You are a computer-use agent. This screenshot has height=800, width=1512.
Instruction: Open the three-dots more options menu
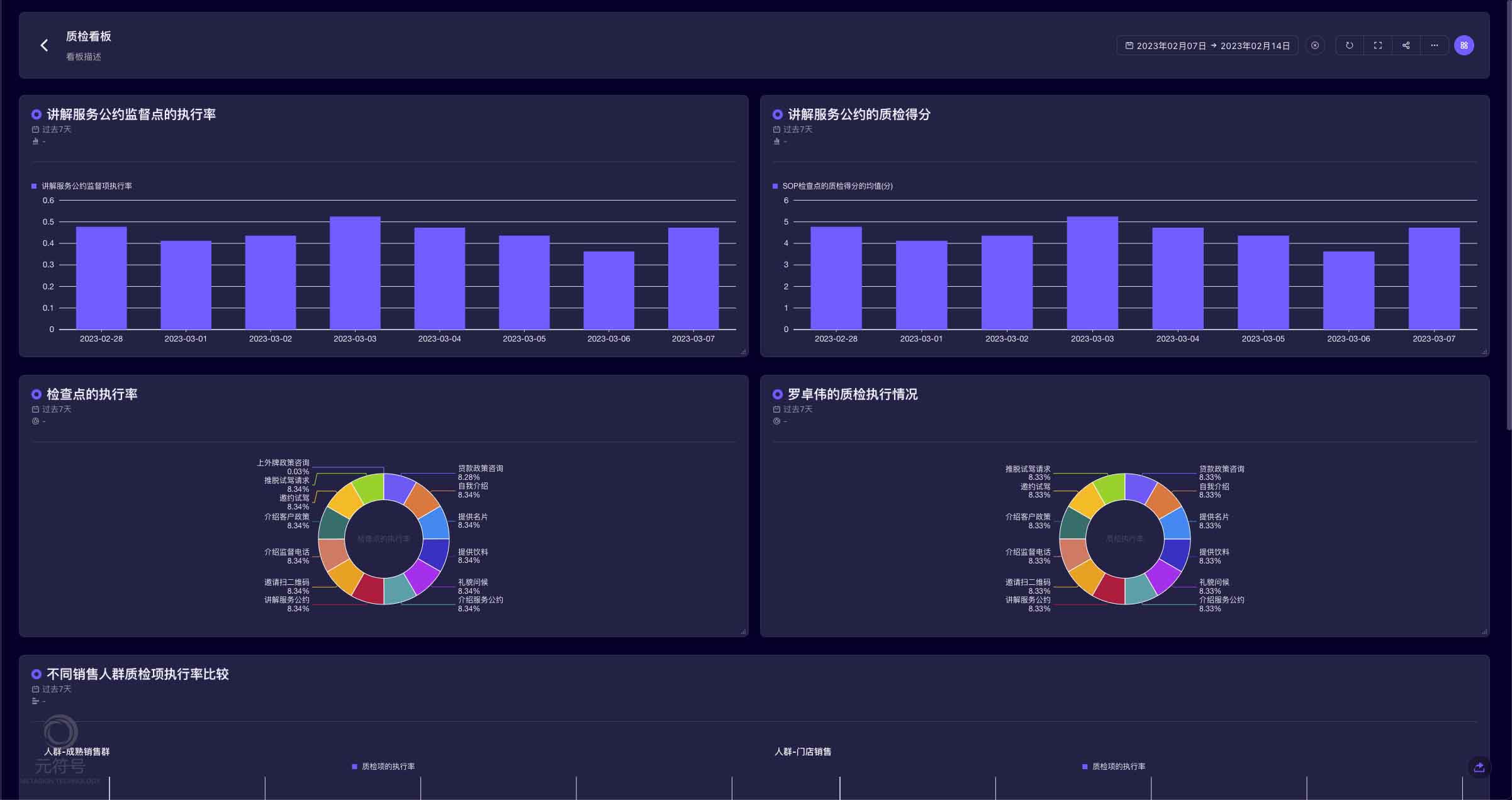[1434, 45]
